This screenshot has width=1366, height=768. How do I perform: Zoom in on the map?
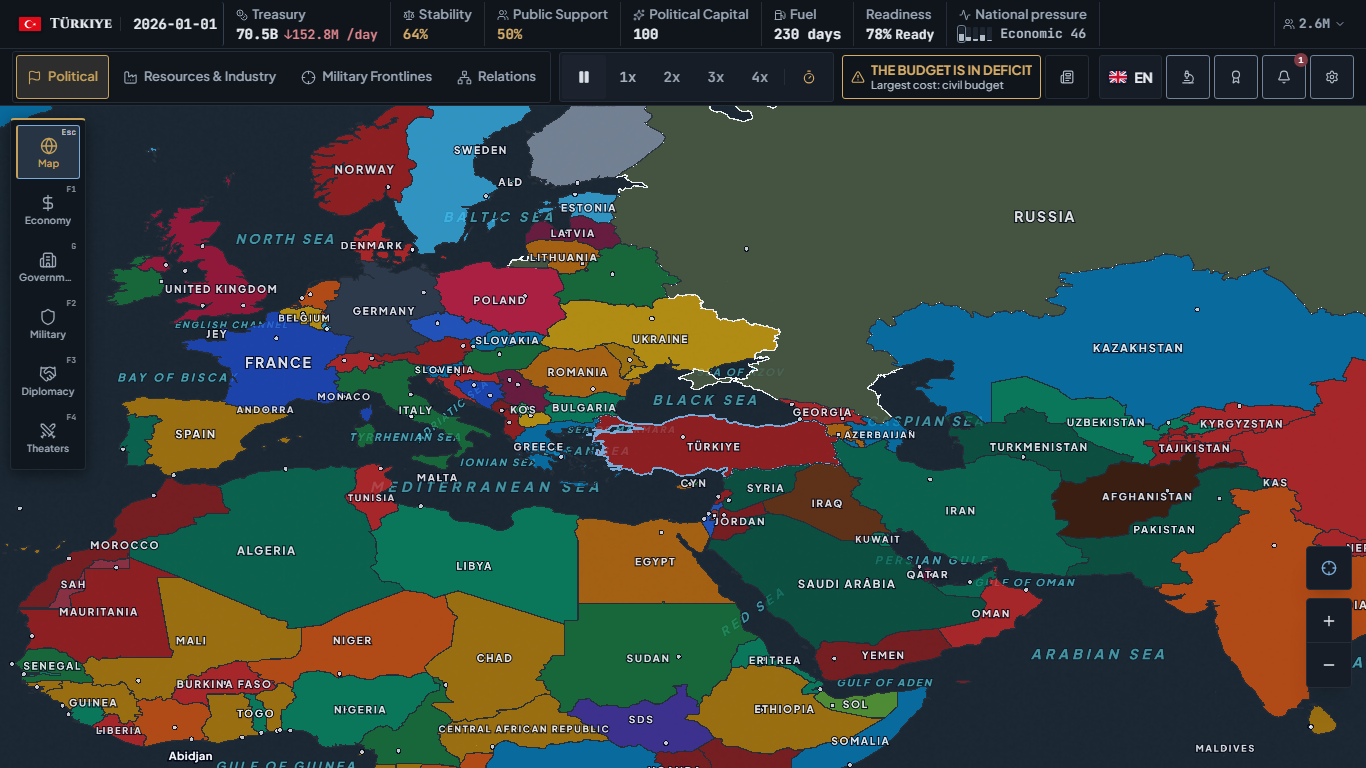tap(1329, 621)
